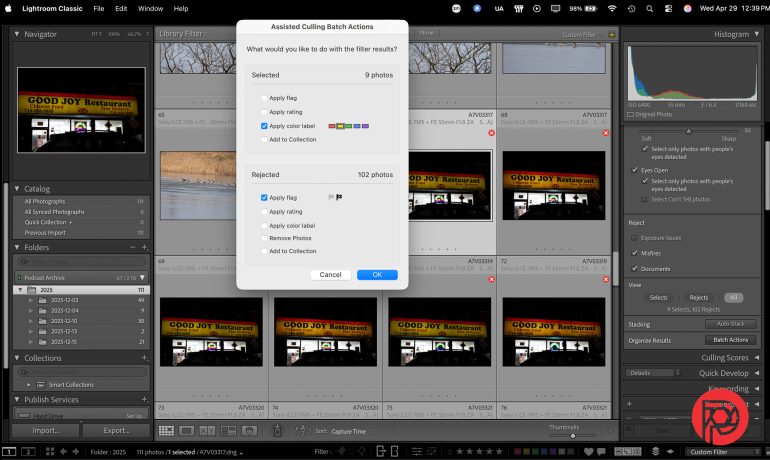Click the Import button
770x460 pixels.
(45, 431)
